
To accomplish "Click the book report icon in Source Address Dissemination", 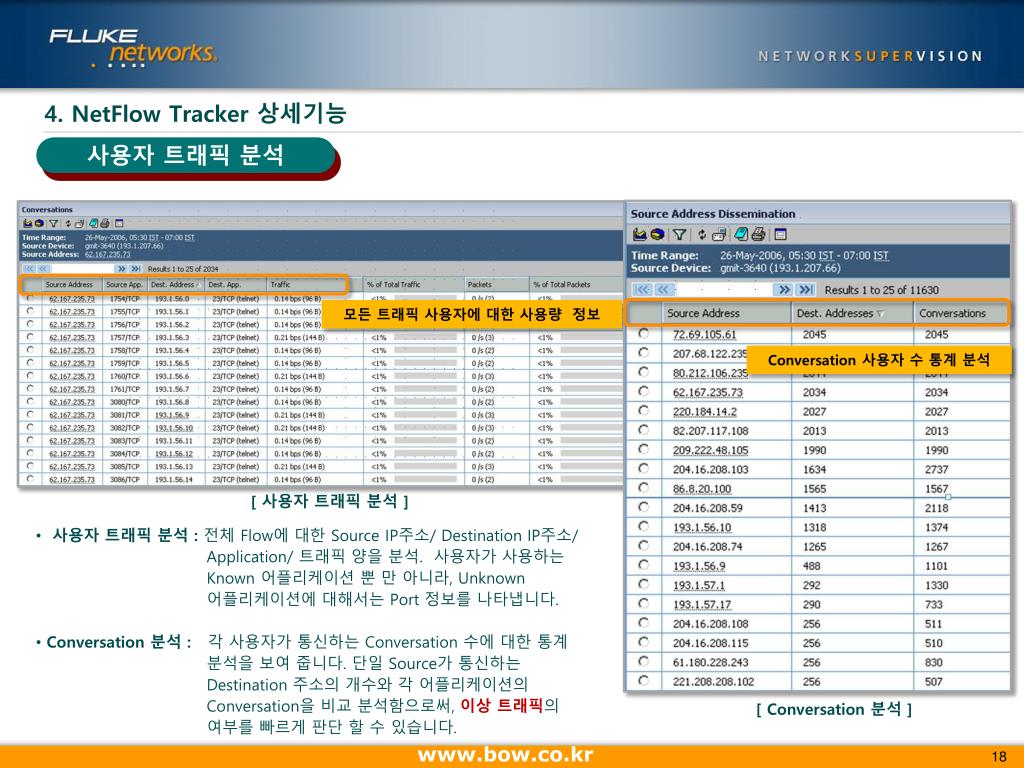I will click(x=741, y=235).
